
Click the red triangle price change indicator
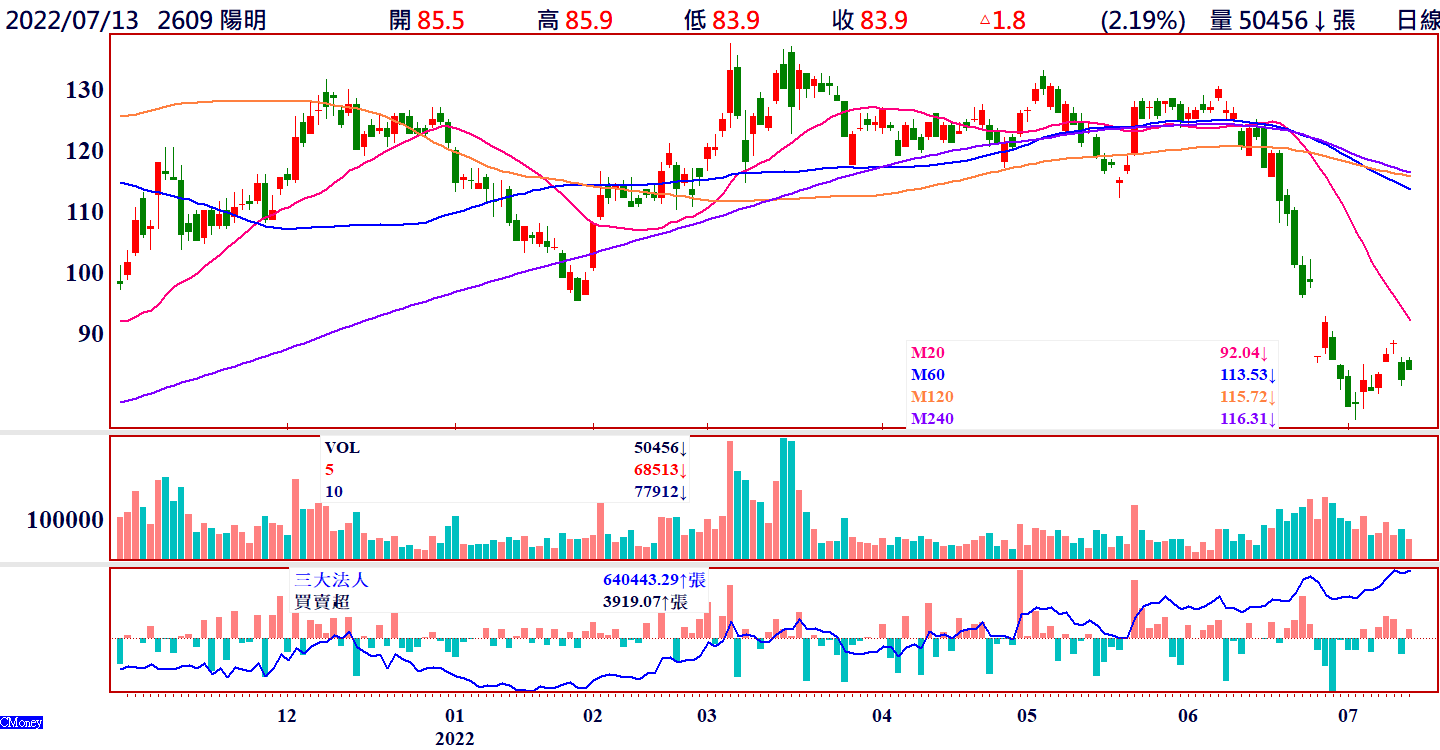[x=985, y=20]
